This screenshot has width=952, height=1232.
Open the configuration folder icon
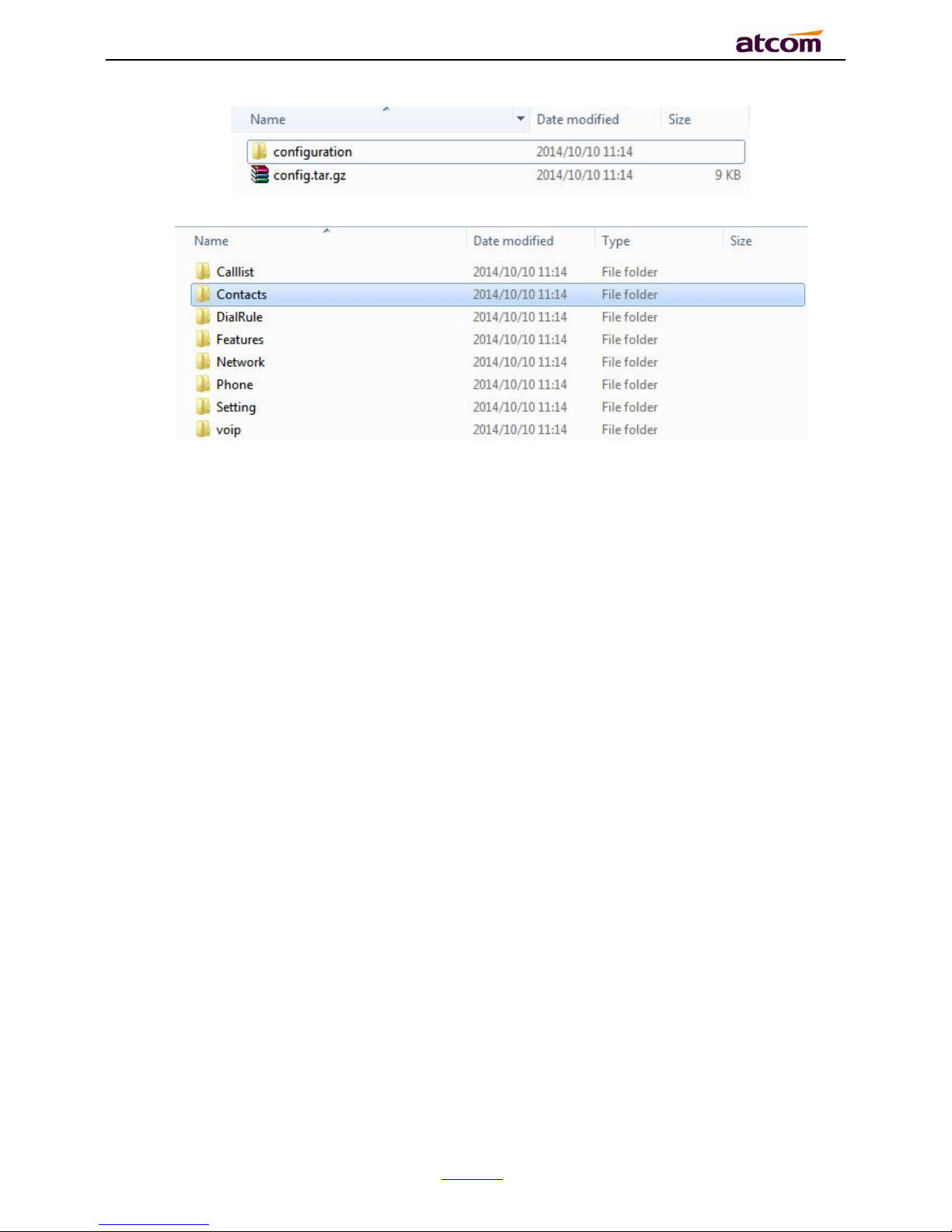(x=260, y=152)
